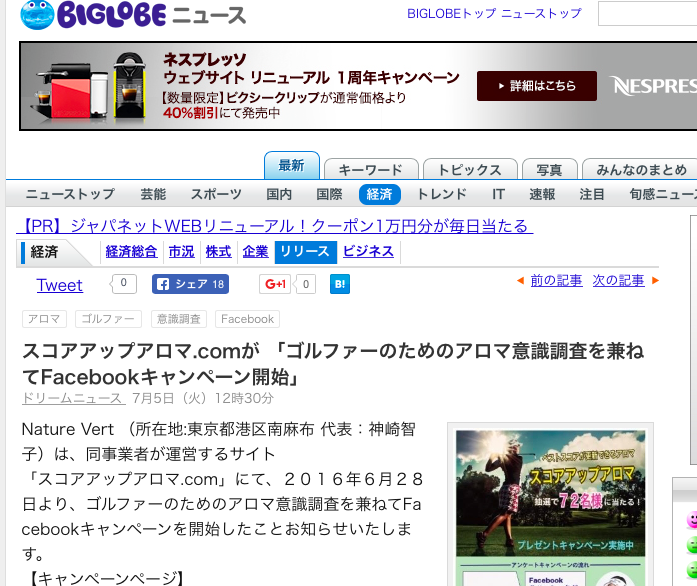Screen dimensions: 697x586
Task: Switch to the トピックス tab
Action: (470, 169)
